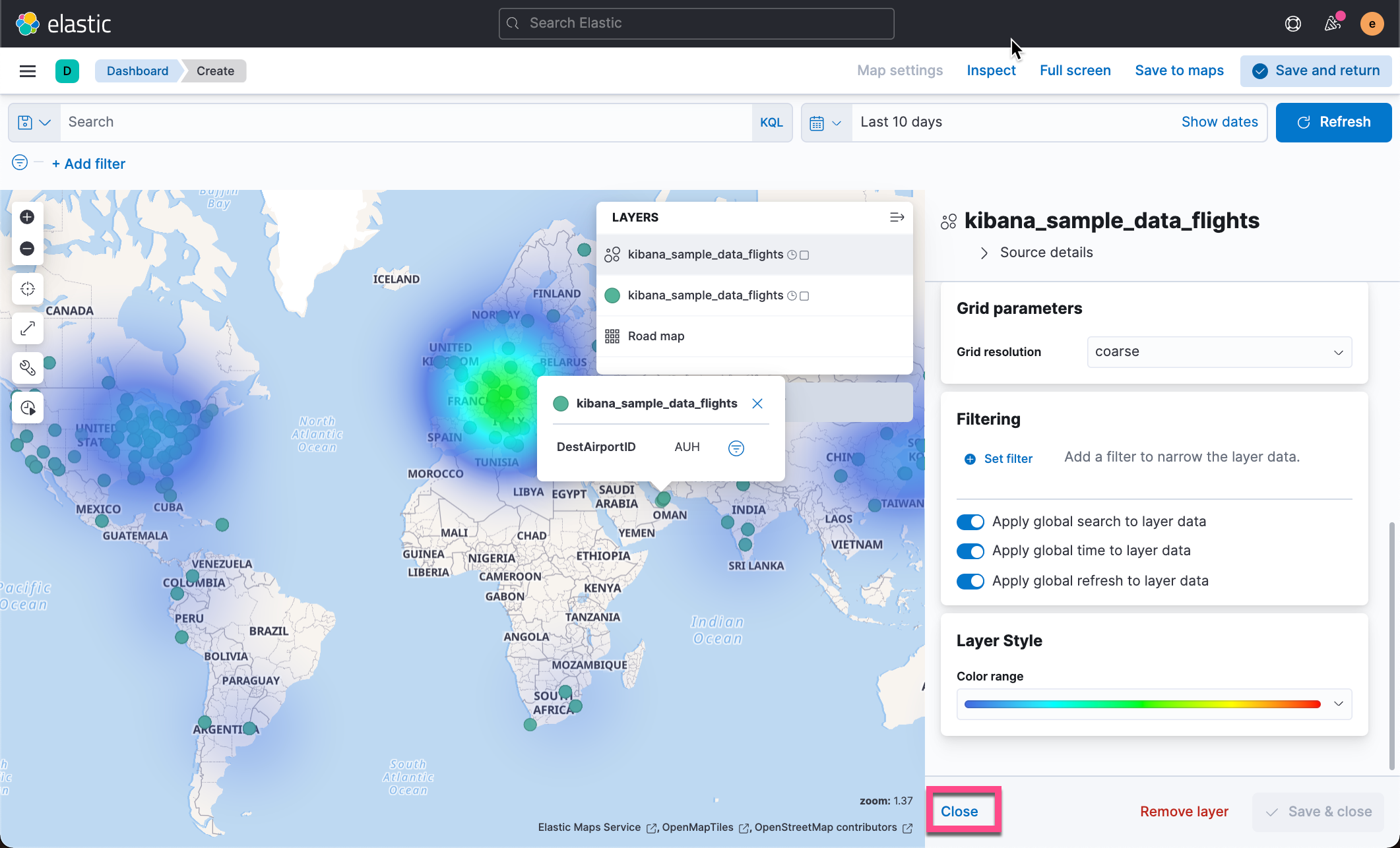Image resolution: width=1400 pixels, height=848 pixels.
Task: Open the map tools wrench icon
Action: click(27, 368)
